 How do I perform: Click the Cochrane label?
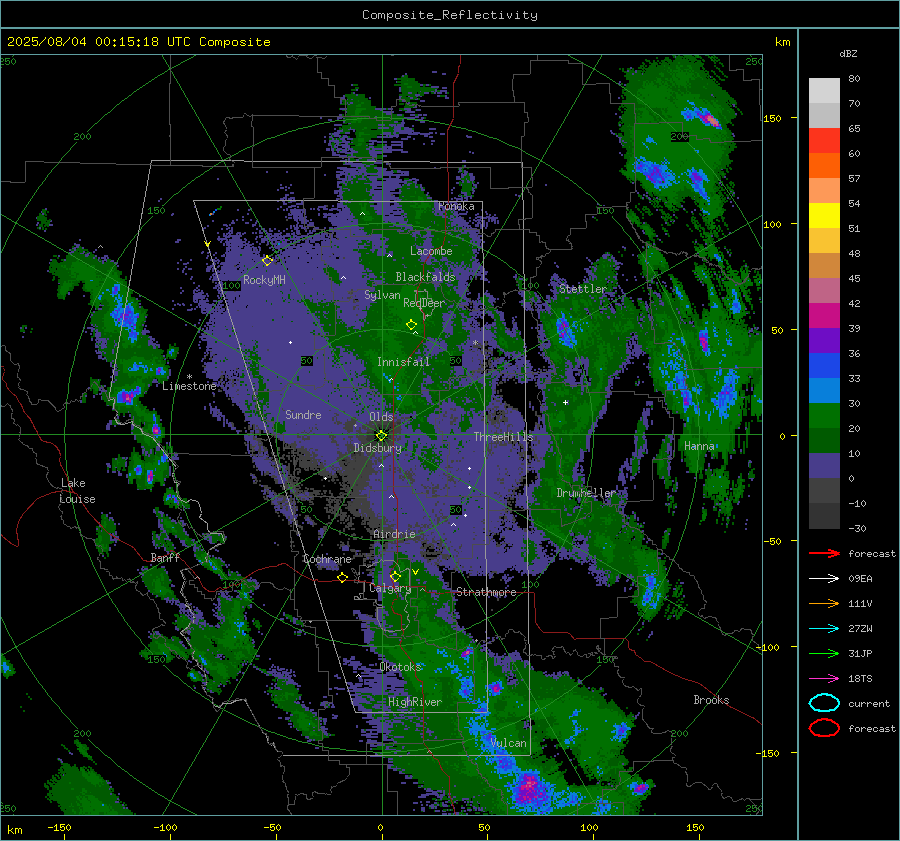click(327, 559)
